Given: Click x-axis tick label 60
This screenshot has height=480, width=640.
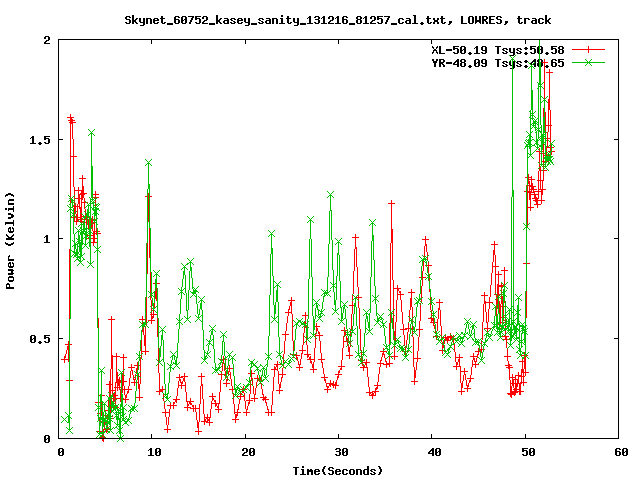Looking at the screenshot, I should click(621, 452).
